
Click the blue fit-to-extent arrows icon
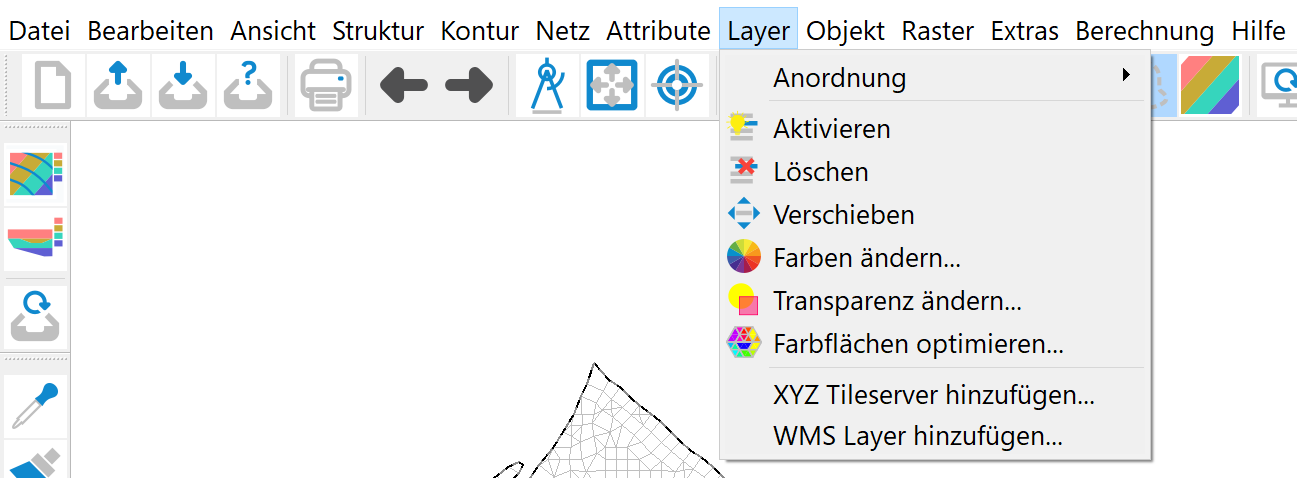click(612, 86)
